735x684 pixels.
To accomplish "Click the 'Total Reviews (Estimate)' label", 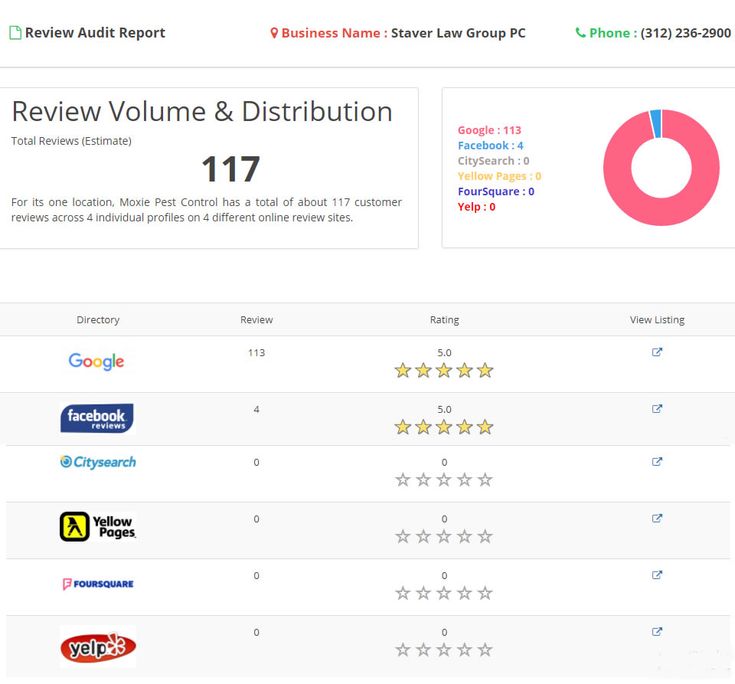I will (71, 141).
